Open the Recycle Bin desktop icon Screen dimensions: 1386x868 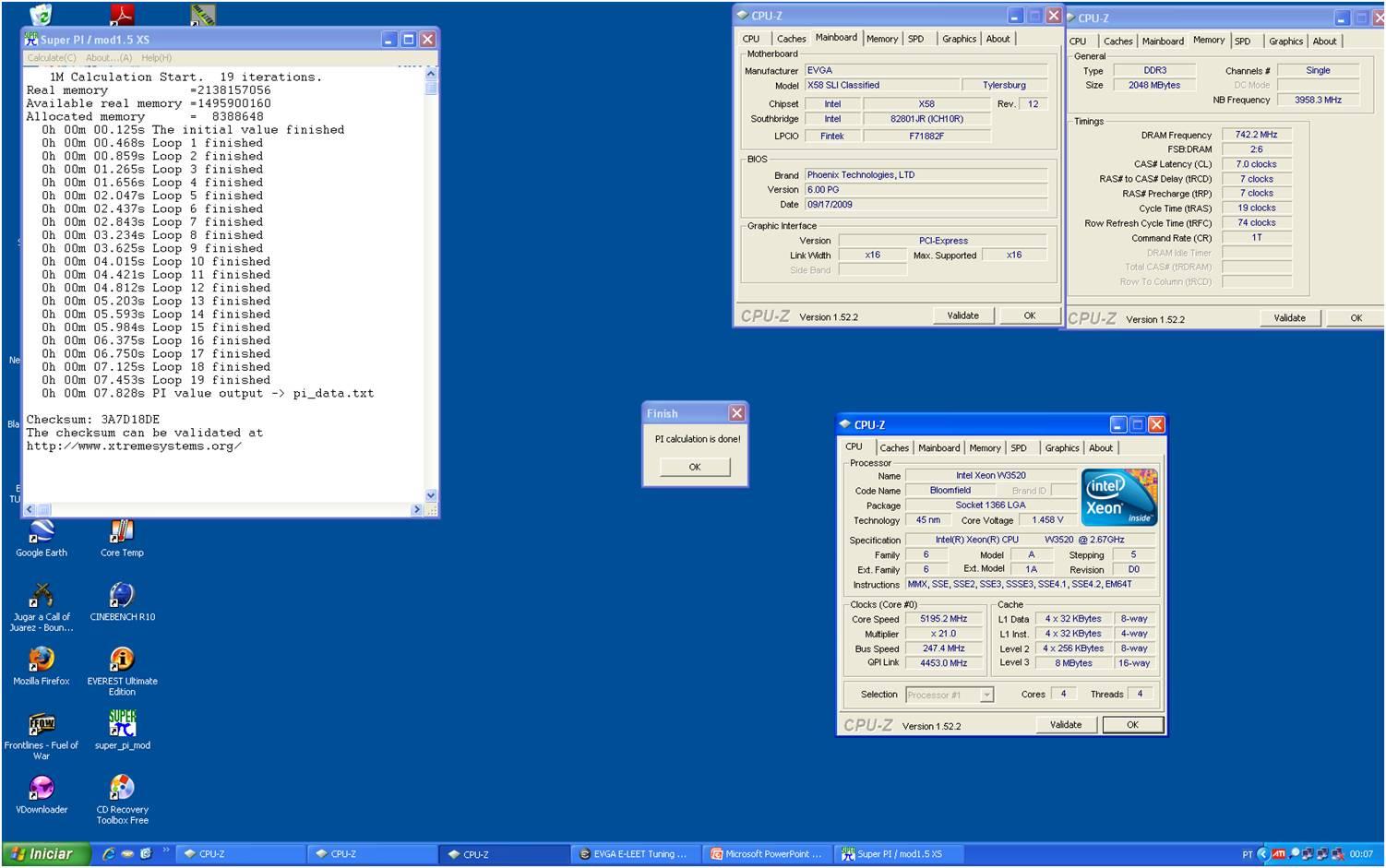(41, 14)
